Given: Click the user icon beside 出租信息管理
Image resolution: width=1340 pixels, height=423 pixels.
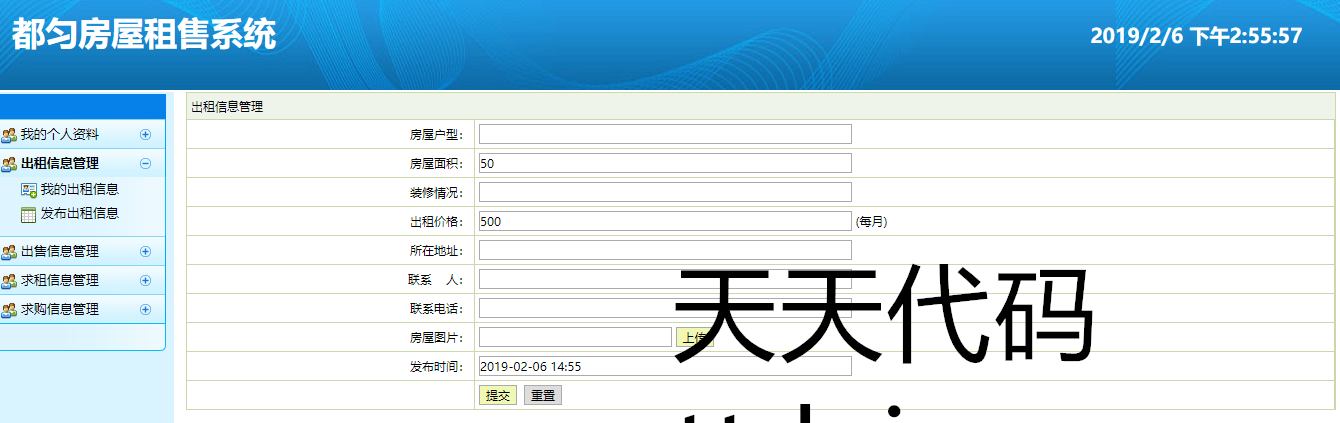Looking at the screenshot, I should click(9, 164).
